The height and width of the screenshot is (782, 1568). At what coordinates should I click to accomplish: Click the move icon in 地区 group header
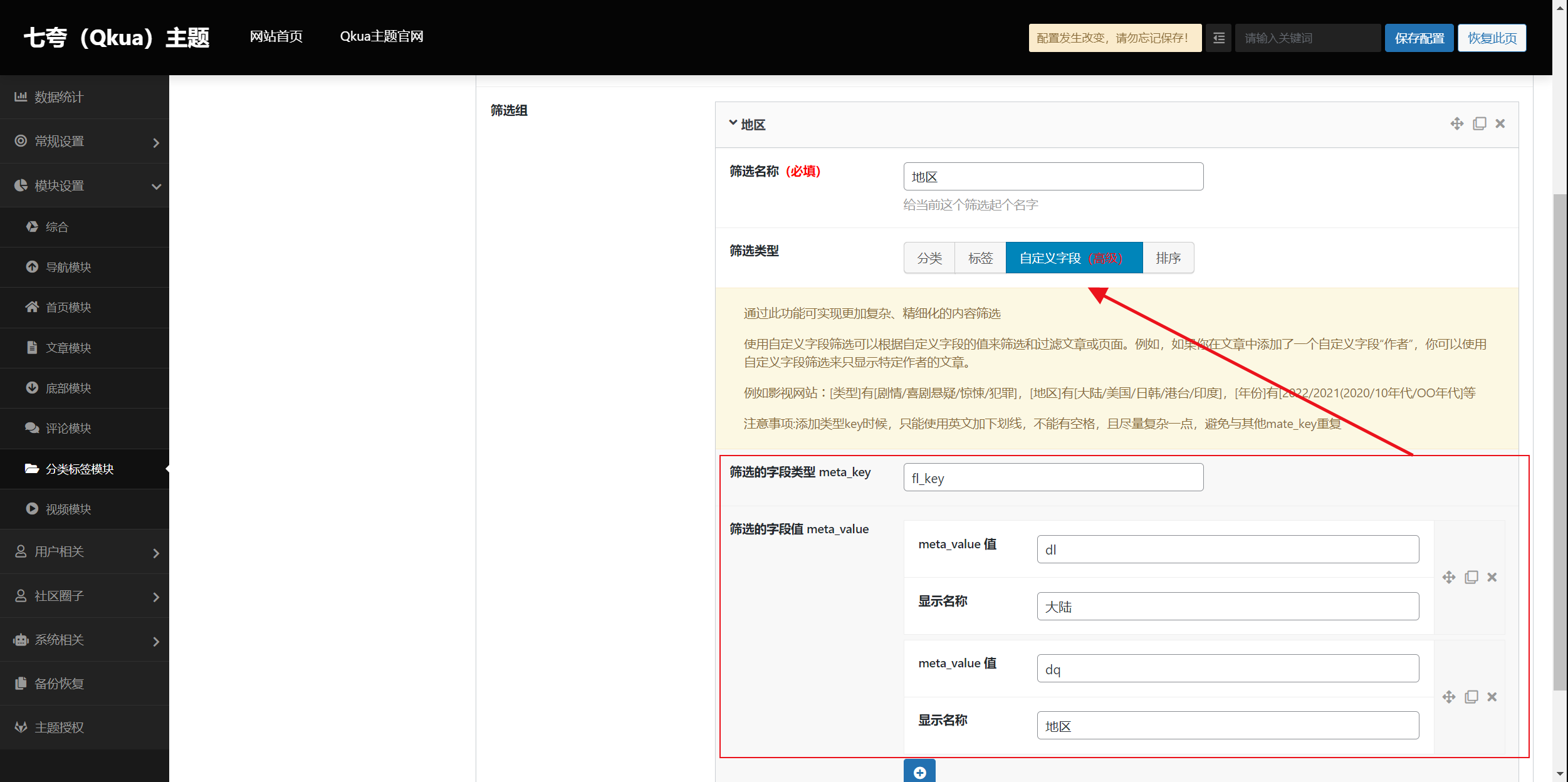point(1457,123)
